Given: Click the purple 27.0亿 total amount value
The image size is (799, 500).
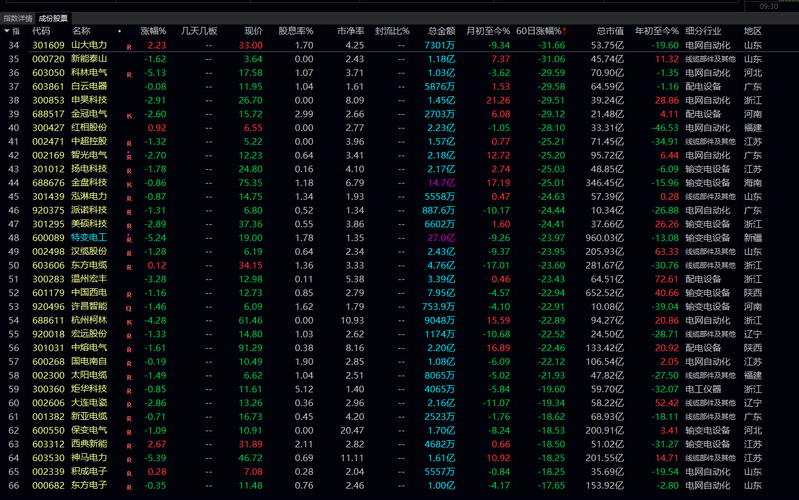Looking at the screenshot, I should pos(441,238).
